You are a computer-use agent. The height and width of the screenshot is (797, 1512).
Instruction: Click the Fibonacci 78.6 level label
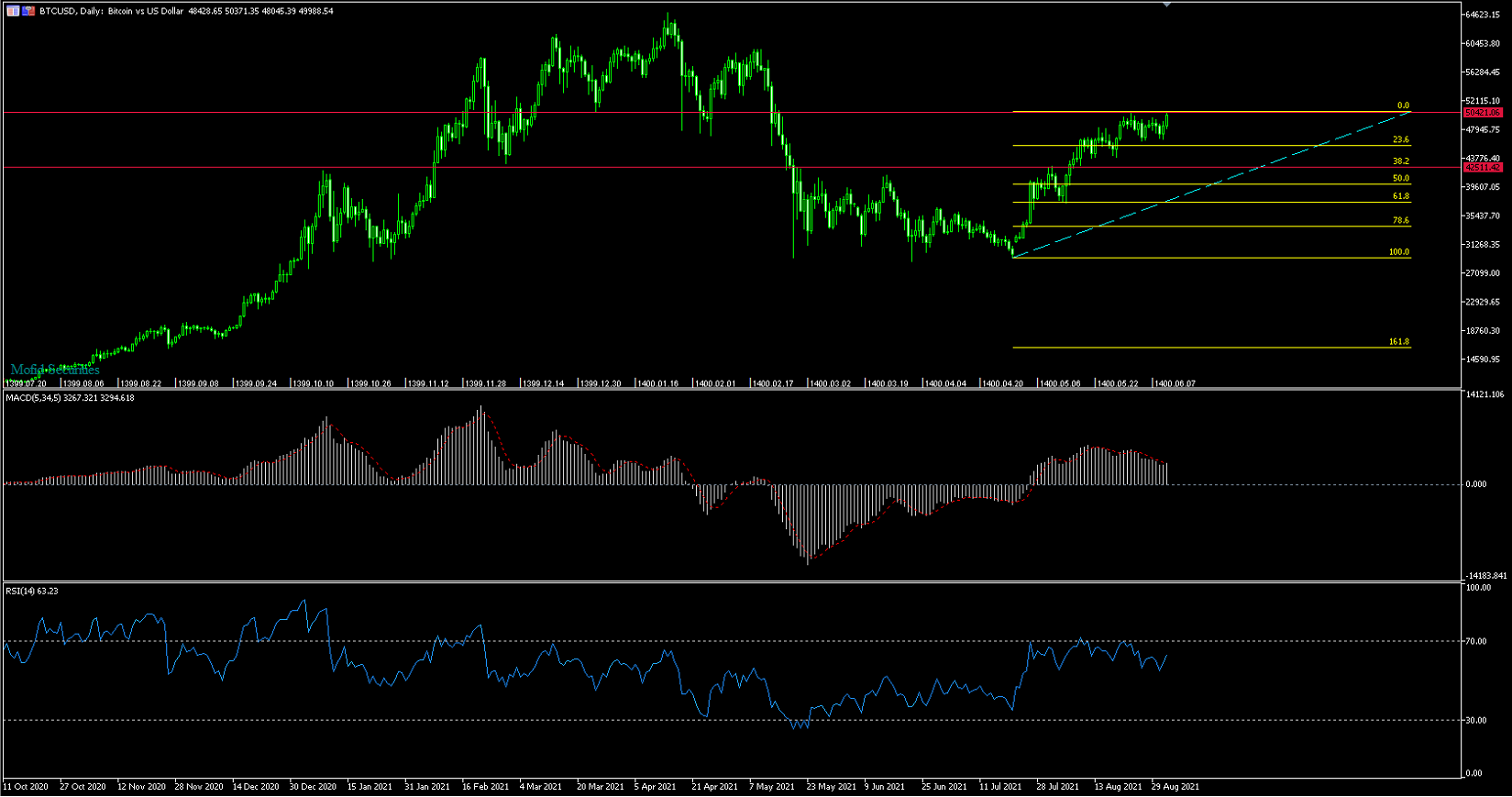pos(1401,220)
